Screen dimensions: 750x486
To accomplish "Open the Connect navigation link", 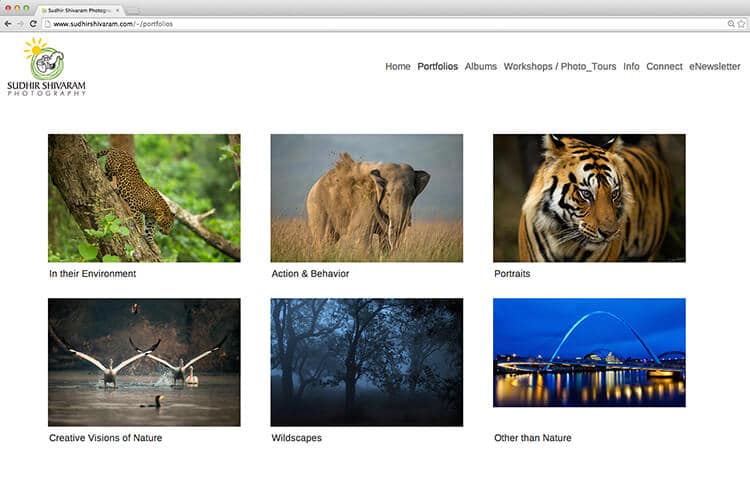I will 664,67.
